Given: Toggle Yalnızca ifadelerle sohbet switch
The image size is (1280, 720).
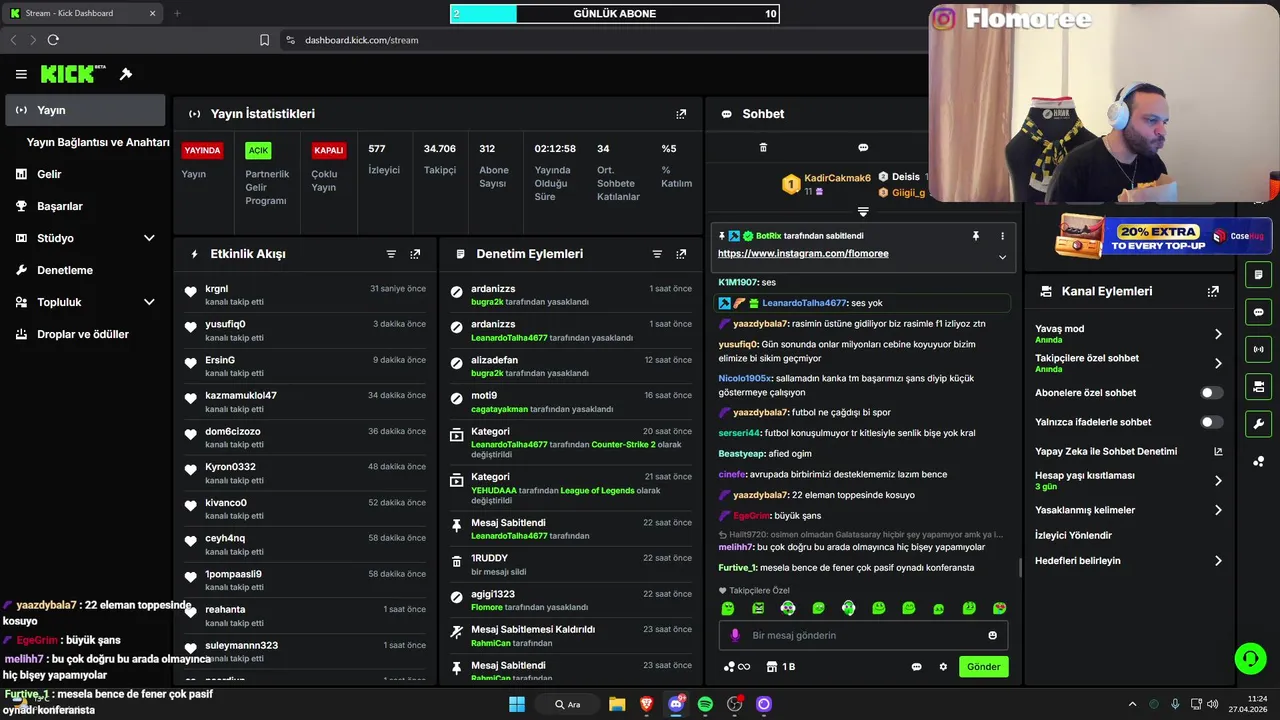Looking at the screenshot, I should (1211, 422).
